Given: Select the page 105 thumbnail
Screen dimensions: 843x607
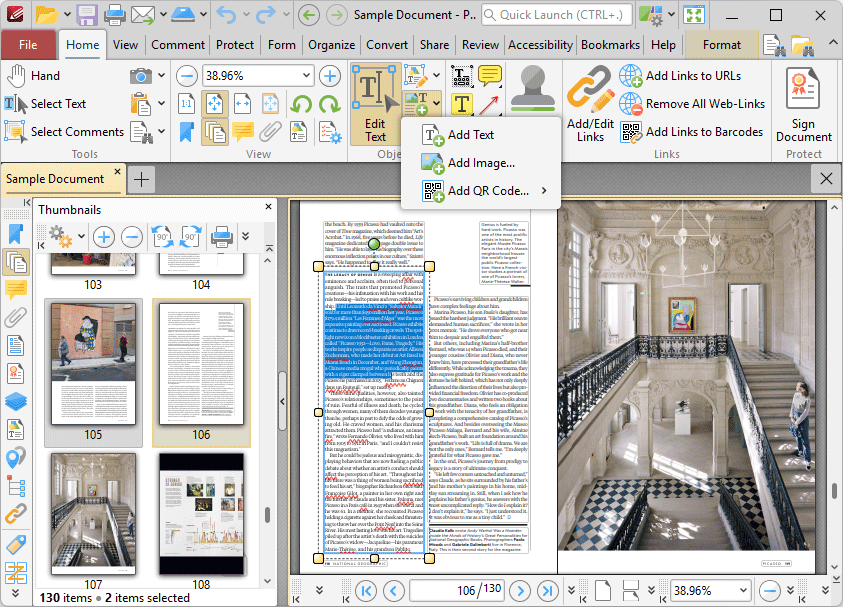Looking at the screenshot, I should pyautogui.click(x=93, y=362).
